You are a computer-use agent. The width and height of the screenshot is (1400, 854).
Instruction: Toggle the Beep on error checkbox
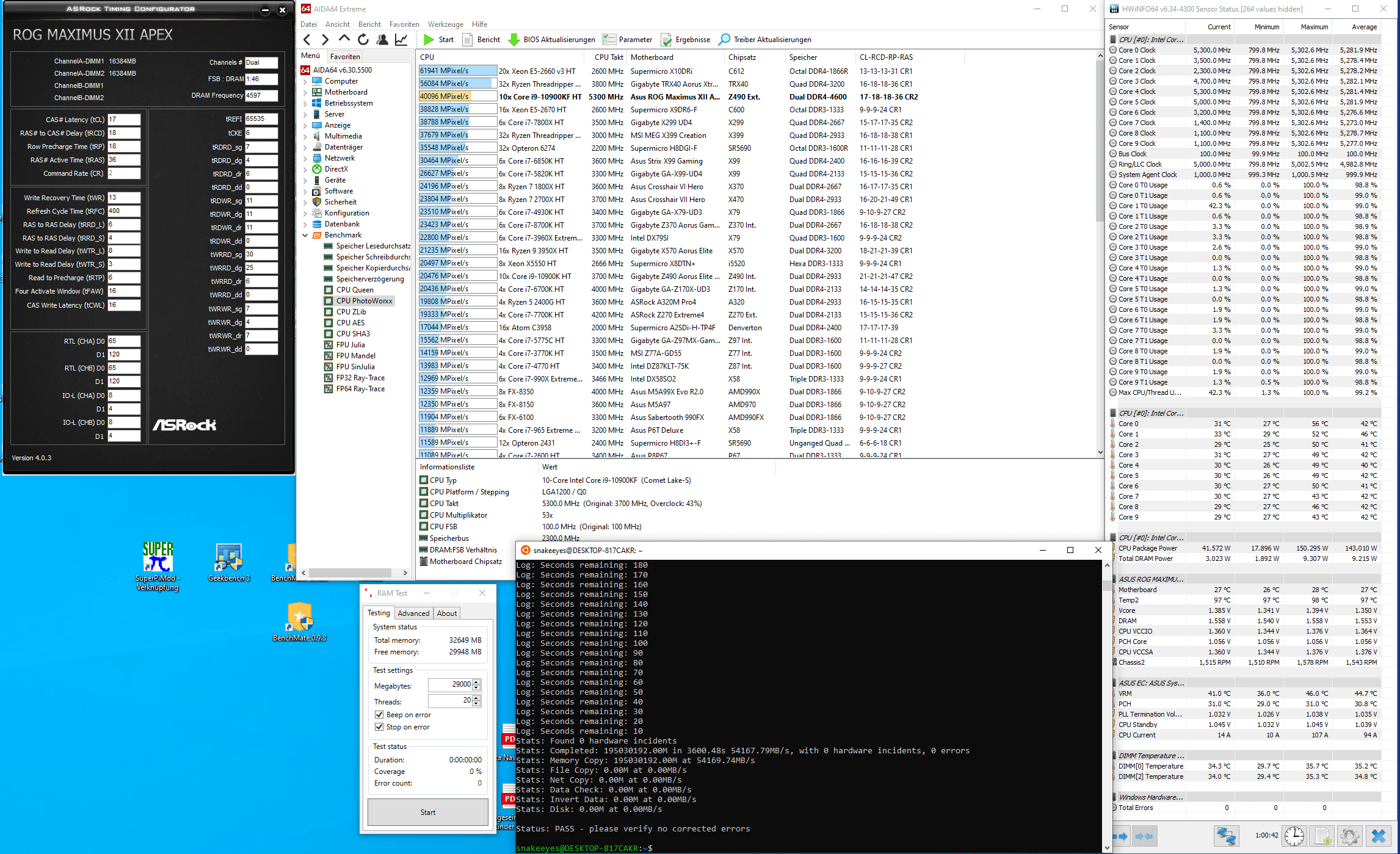(379, 715)
